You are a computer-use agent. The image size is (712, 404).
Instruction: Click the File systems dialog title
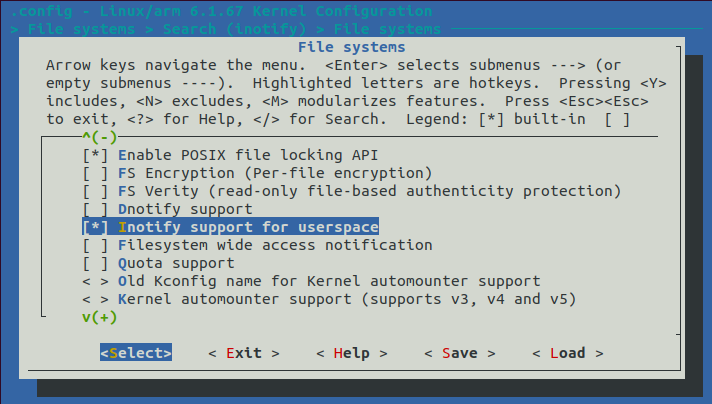click(x=351, y=47)
